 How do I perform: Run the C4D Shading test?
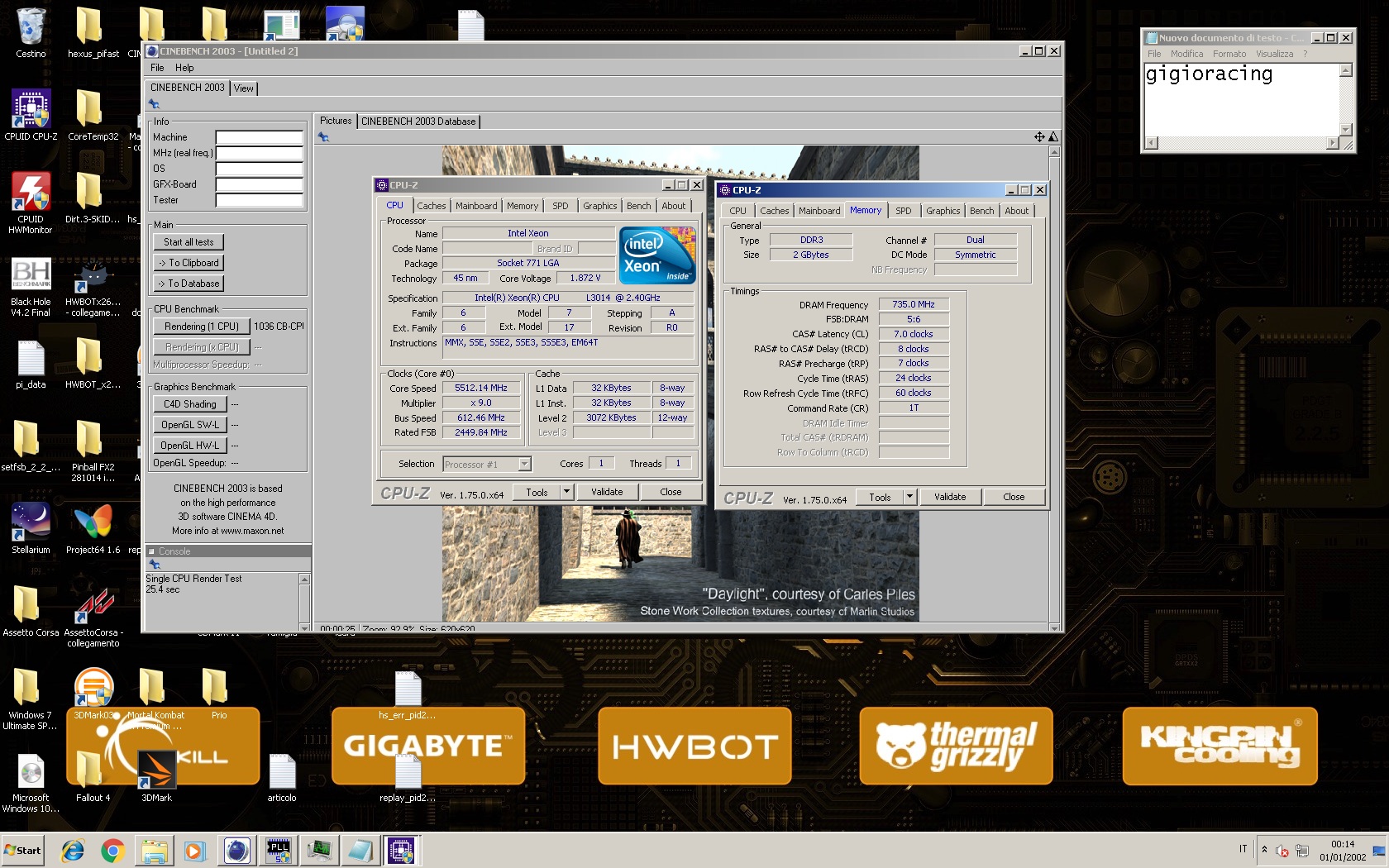pos(190,404)
